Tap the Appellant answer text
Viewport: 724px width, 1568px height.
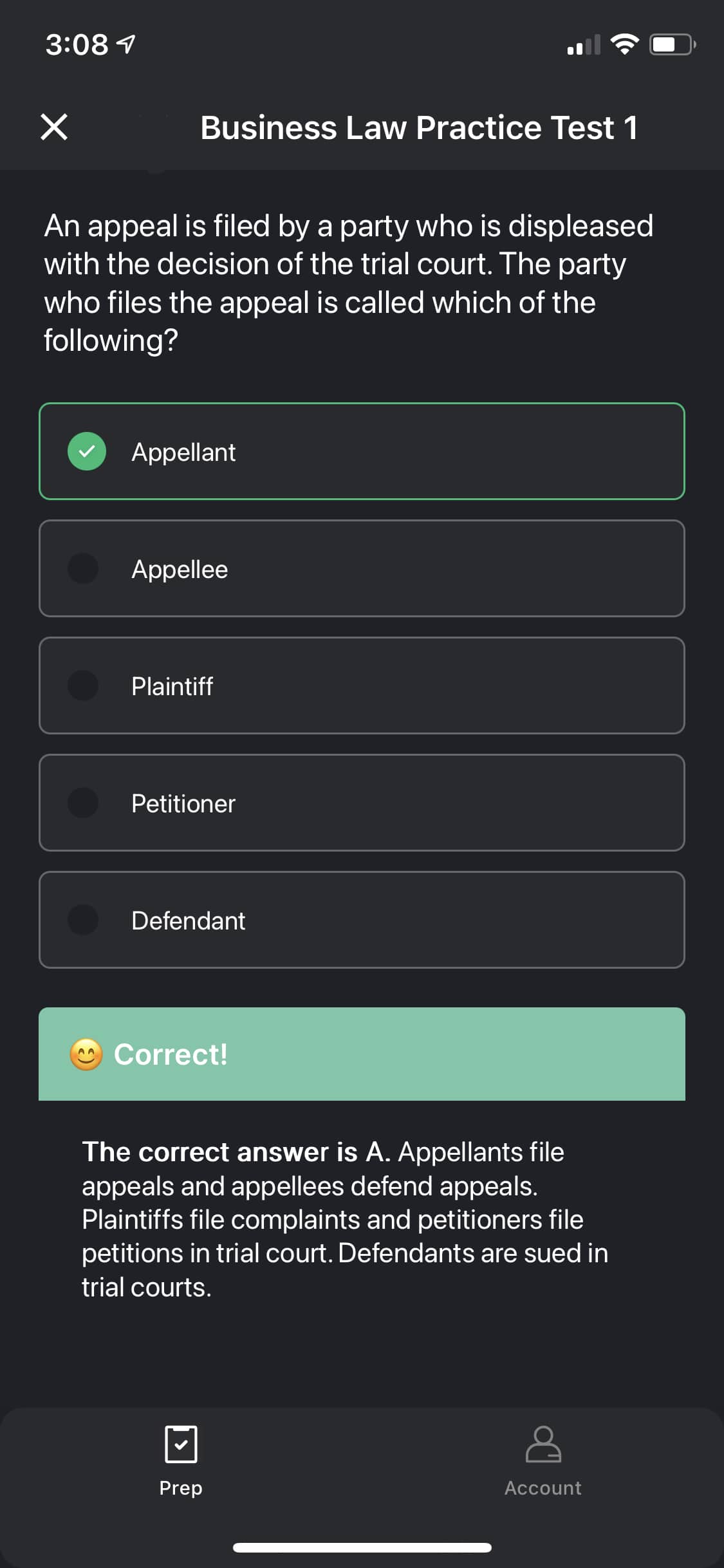pyautogui.click(x=183, y=452)
